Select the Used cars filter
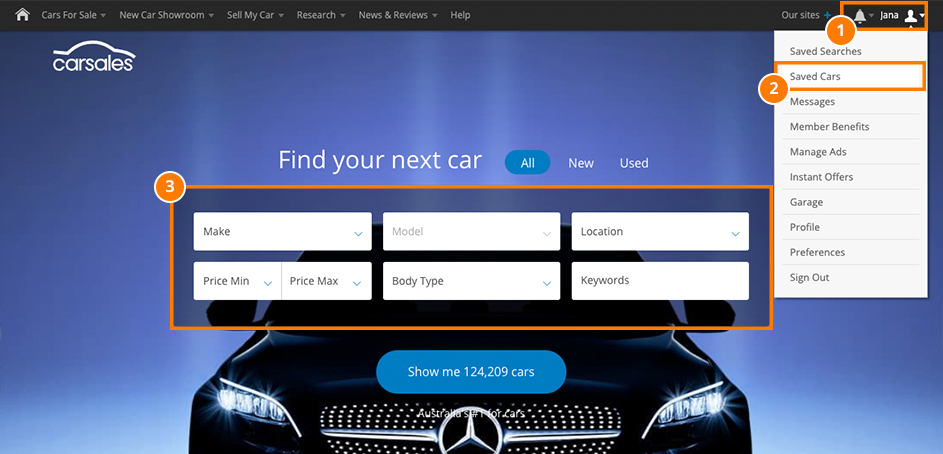 (x=634, y=163)
